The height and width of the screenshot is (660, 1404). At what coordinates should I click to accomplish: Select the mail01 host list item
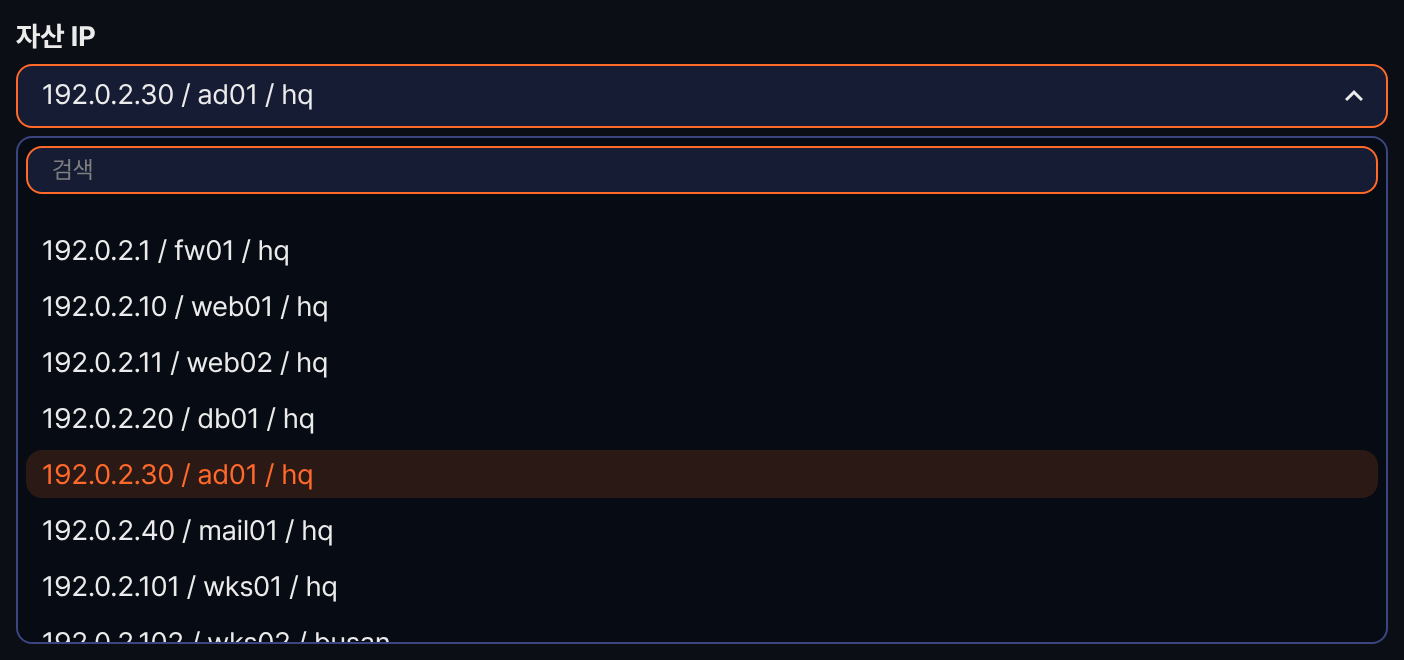click(702, 530)
